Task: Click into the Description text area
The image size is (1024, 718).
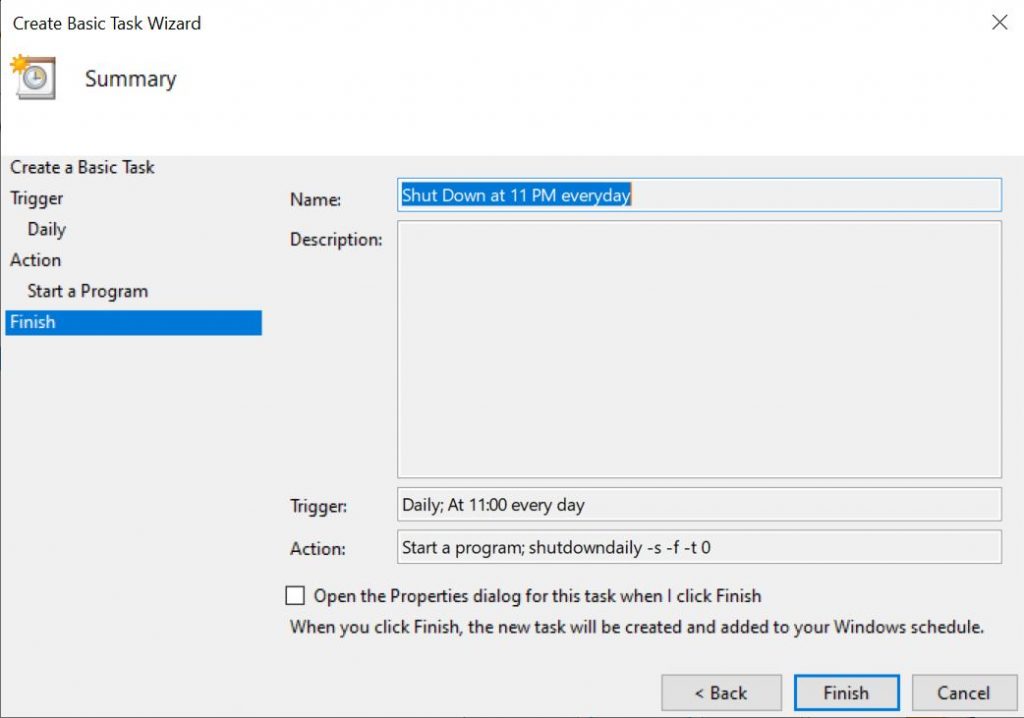Action: pos(699,349)
